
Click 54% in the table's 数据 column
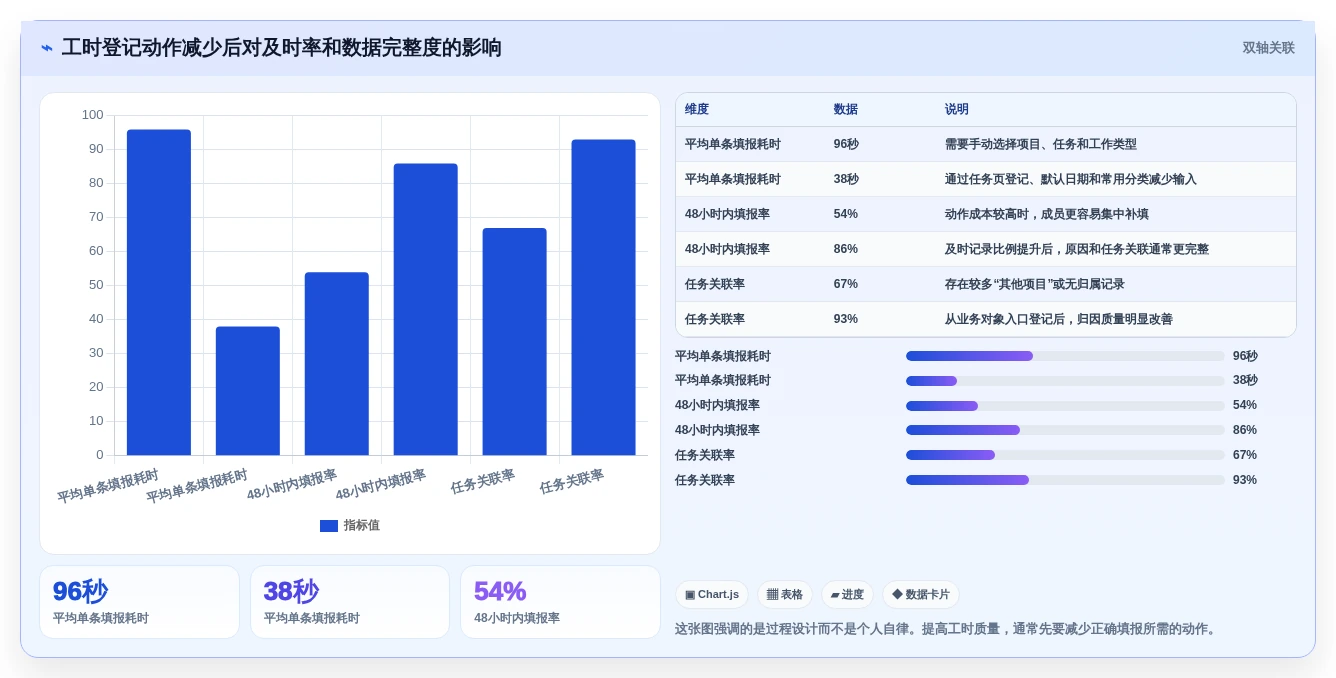[x=846, y=214]
